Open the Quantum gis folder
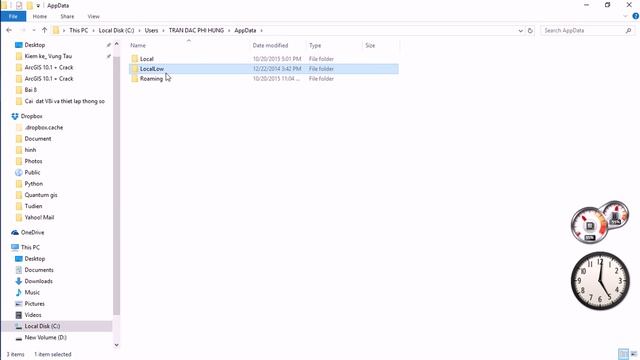The width and height of the screenshot is (640, 360). pos(41,195)
